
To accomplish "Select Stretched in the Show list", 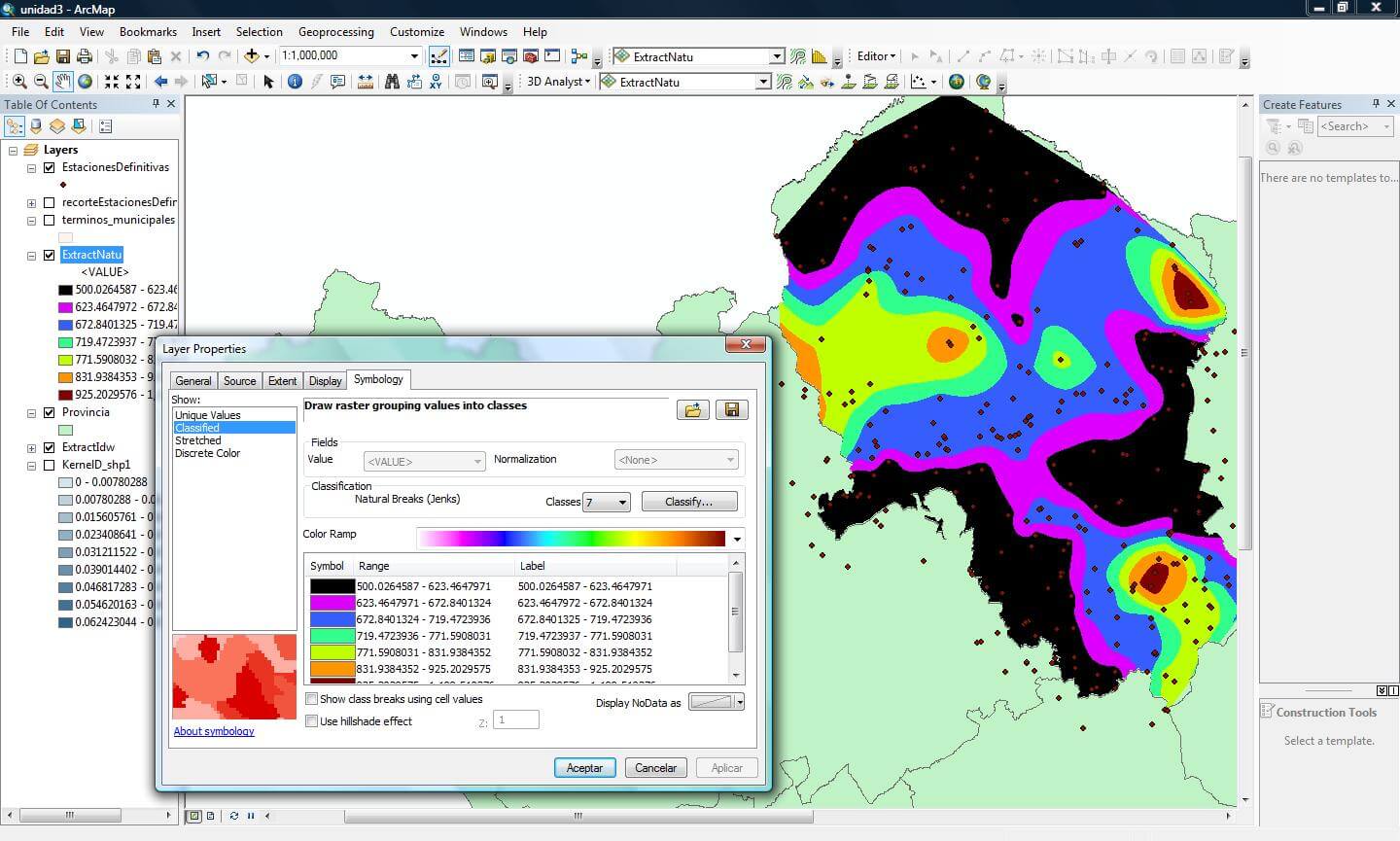I will [x=198, y=439].
